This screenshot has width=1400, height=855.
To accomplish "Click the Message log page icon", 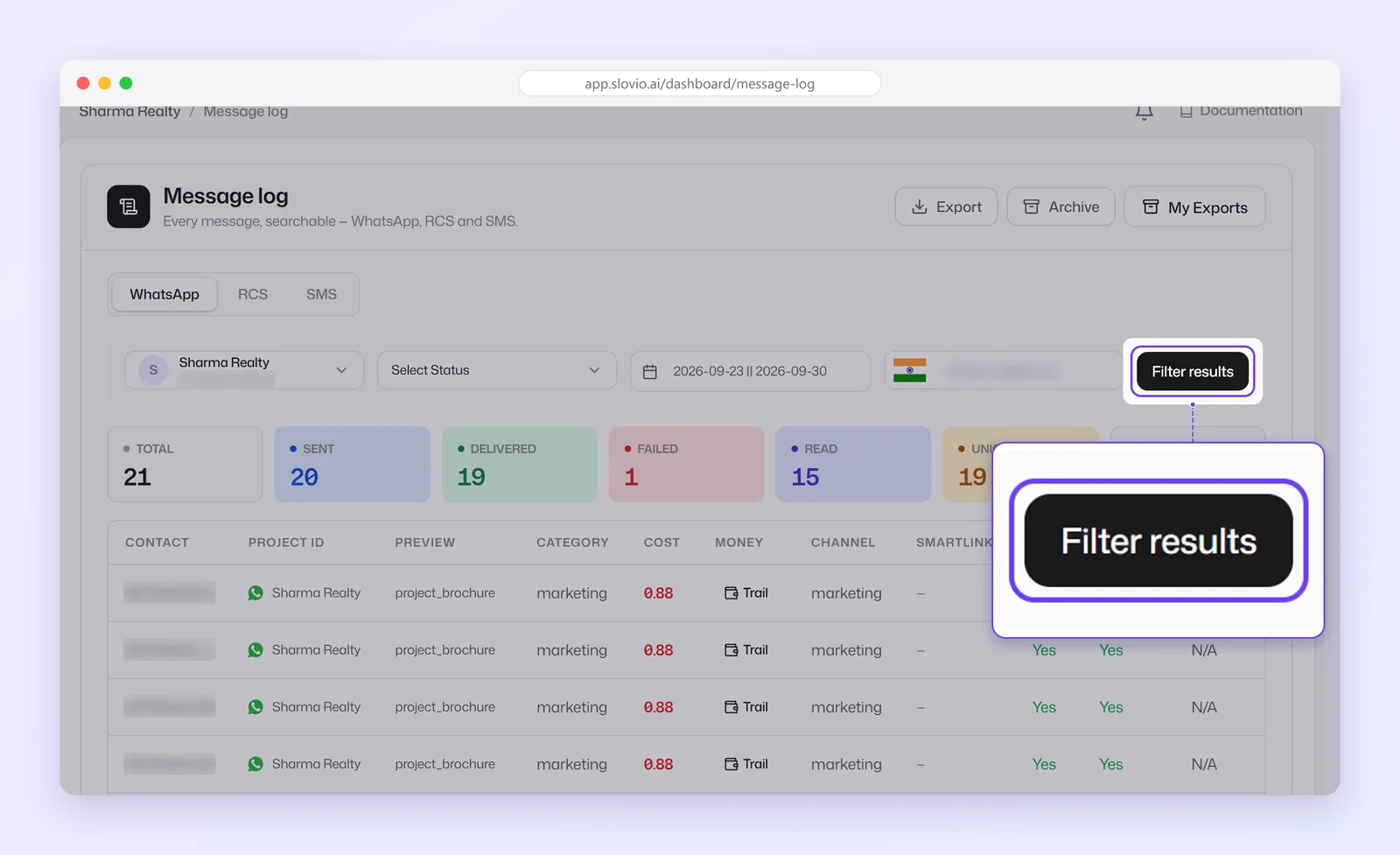I will [129, 207].
